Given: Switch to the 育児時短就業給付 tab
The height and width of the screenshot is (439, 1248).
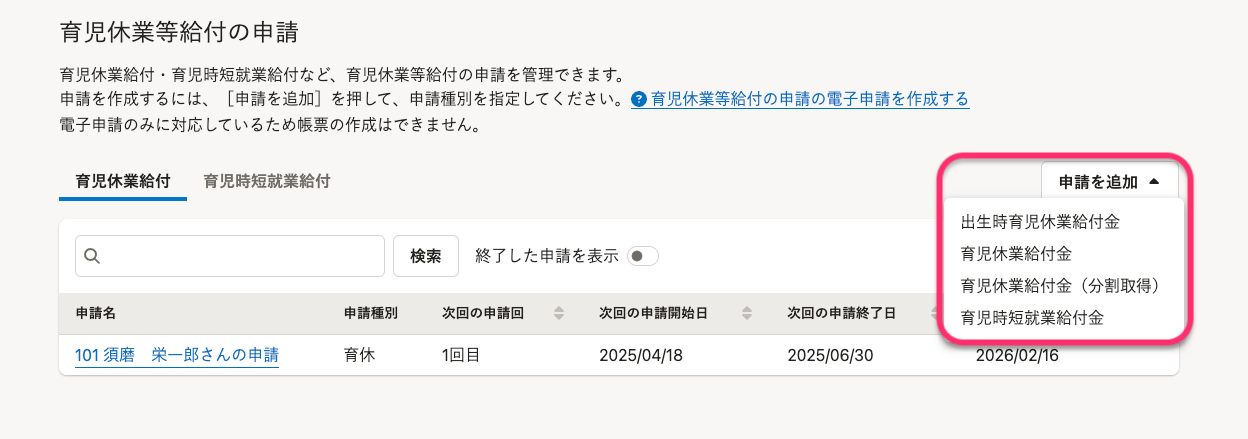Looking at the screenshot, I should (267, 181).
